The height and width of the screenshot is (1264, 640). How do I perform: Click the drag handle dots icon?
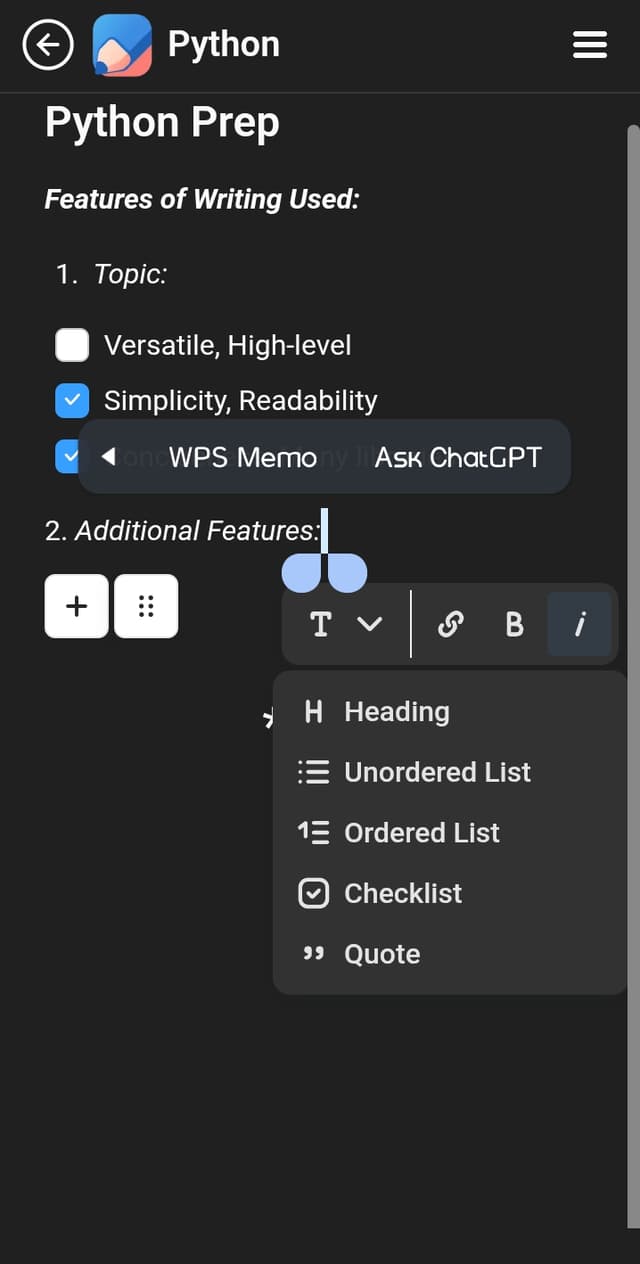coord(146,606)
